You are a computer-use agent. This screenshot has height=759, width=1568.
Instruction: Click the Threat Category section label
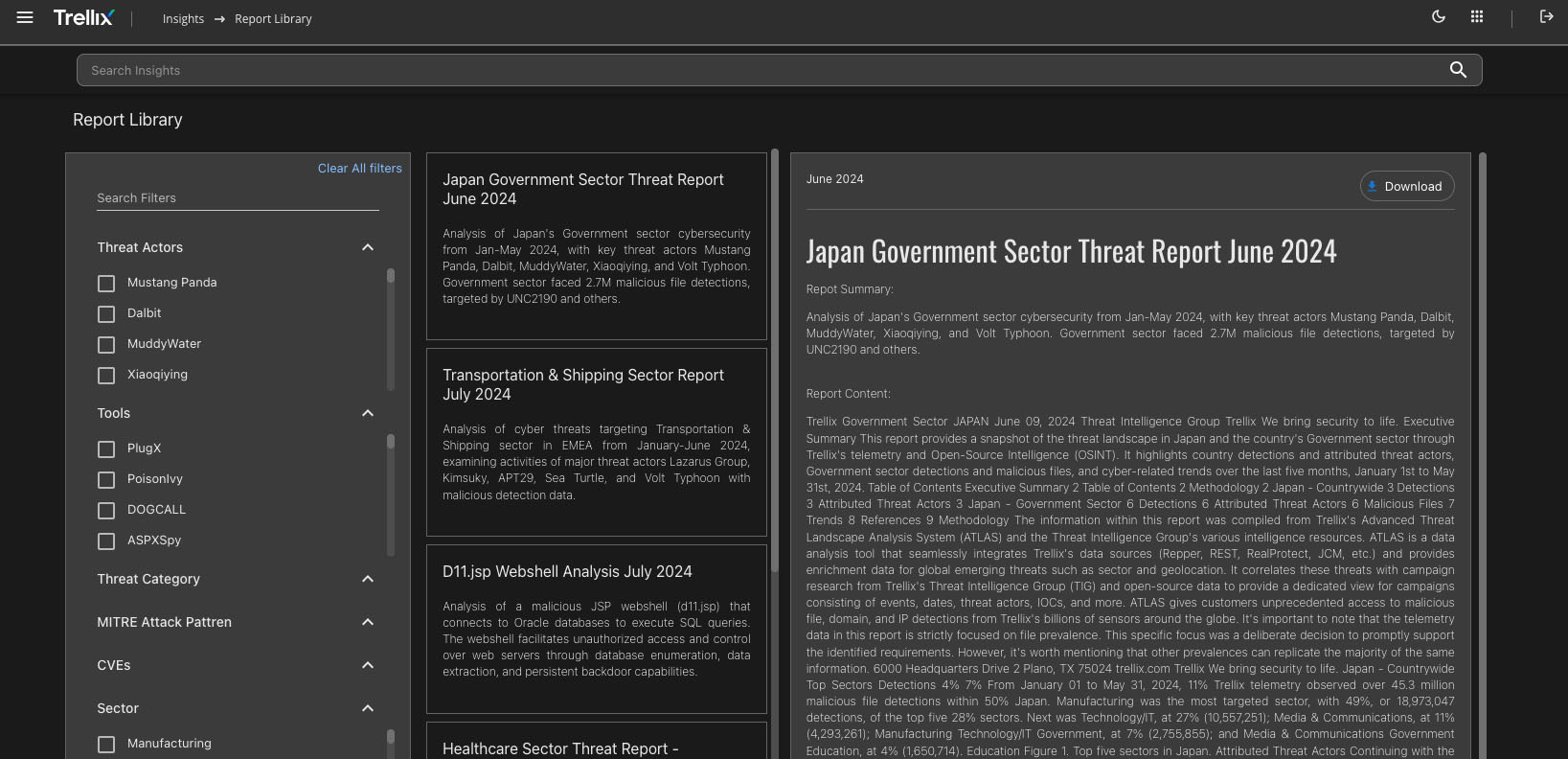148,579
